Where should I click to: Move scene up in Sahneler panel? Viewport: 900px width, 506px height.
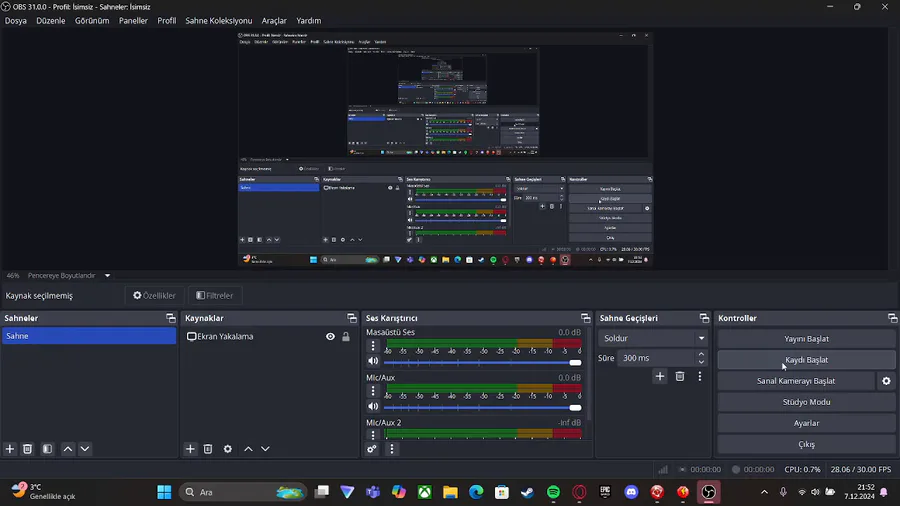(x=68, y=449)
